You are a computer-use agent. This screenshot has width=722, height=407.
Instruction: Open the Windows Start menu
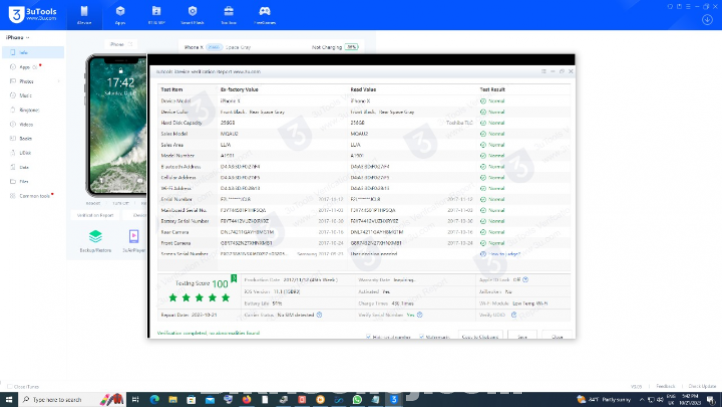click(x=9, y=400)
